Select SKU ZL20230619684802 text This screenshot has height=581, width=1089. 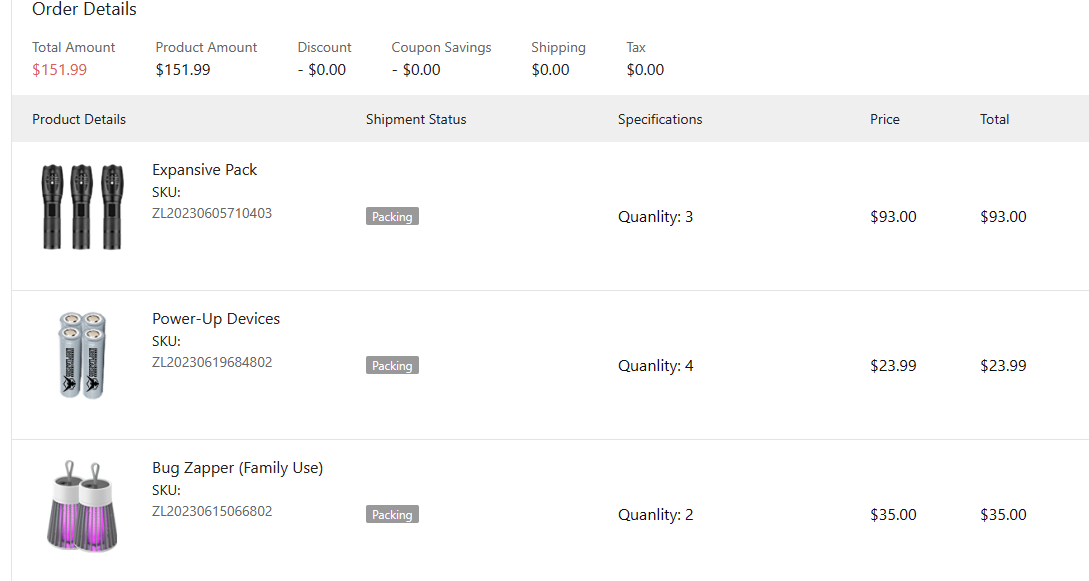click(212, 362)
